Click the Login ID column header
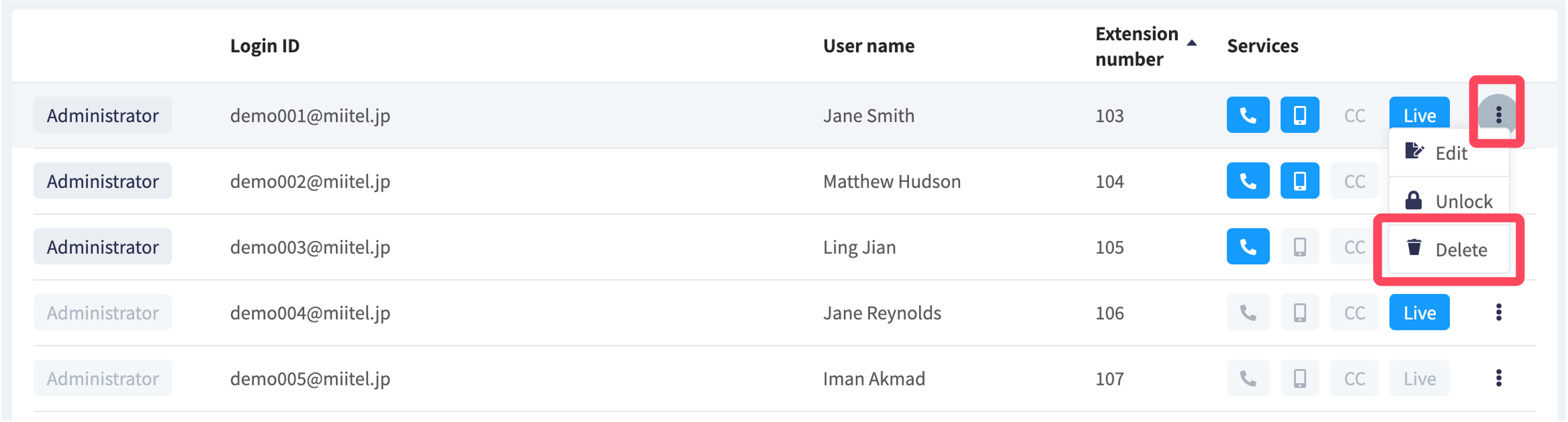Image resolution: width=1568 pixels, height=422 pixels. click(264, 46)
